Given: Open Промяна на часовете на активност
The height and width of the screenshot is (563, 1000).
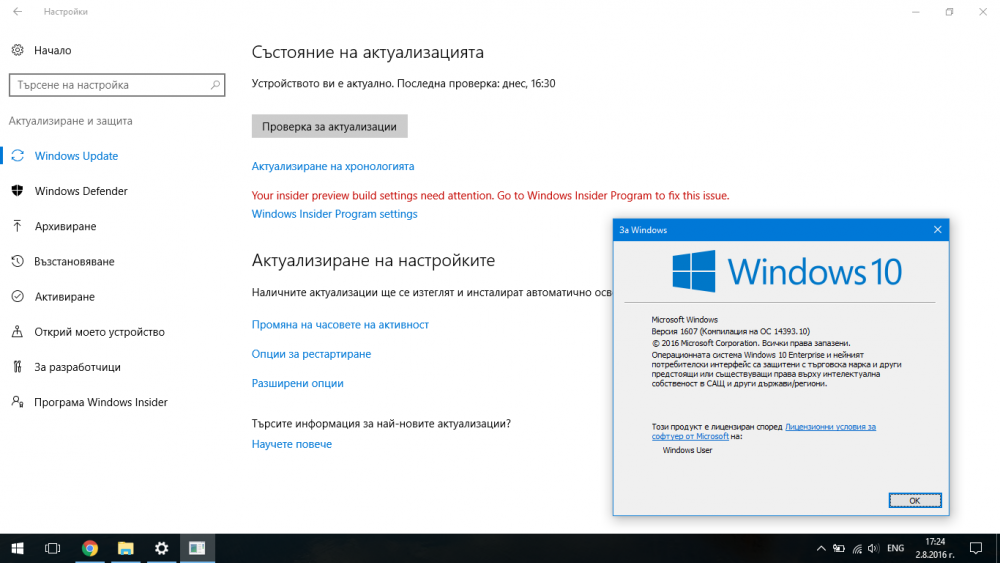Looking at the screenshot, I should [340, 324].
